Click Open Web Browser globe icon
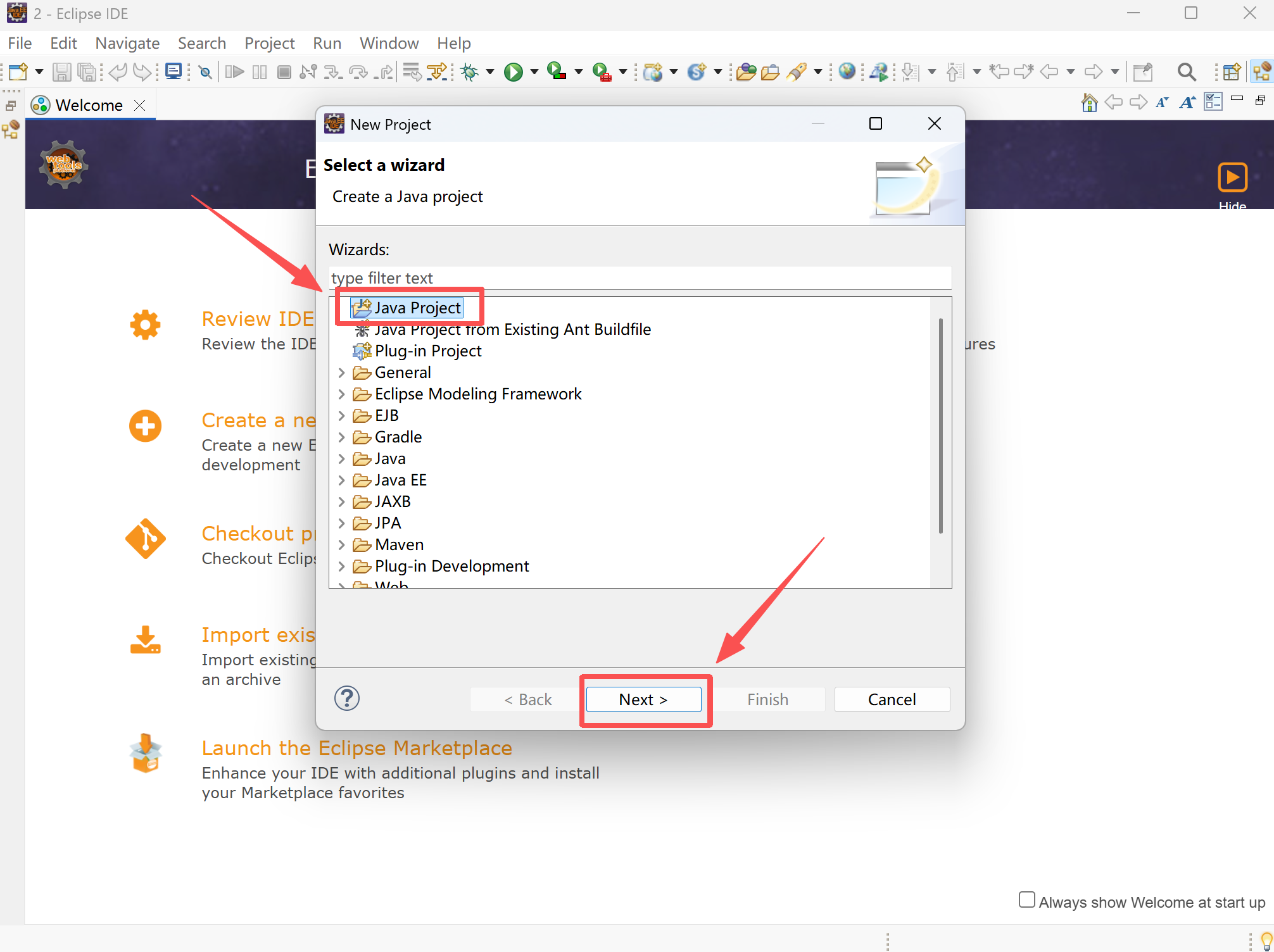Viewport: 1274px width, 952px height. (x=847, y=72)
